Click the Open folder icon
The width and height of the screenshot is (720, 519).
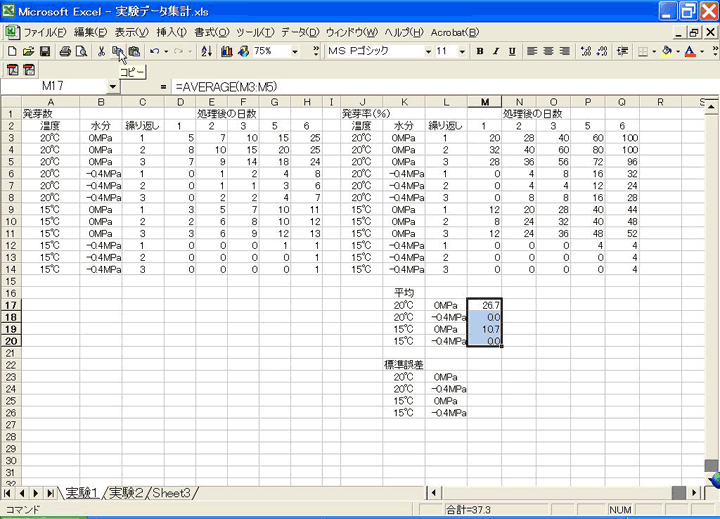point(28,51)
